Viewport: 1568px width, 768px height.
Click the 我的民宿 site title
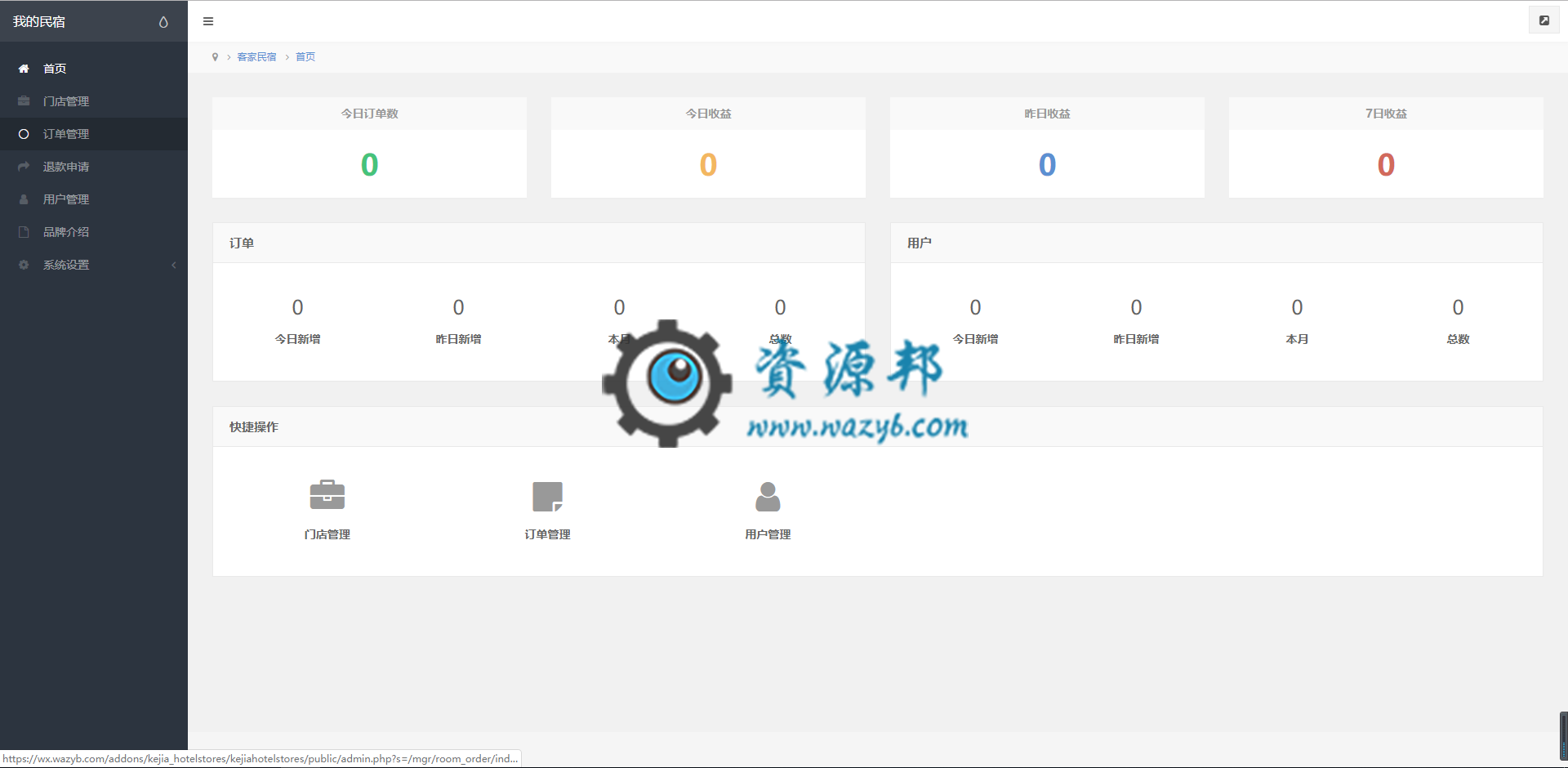coord(39,22)
